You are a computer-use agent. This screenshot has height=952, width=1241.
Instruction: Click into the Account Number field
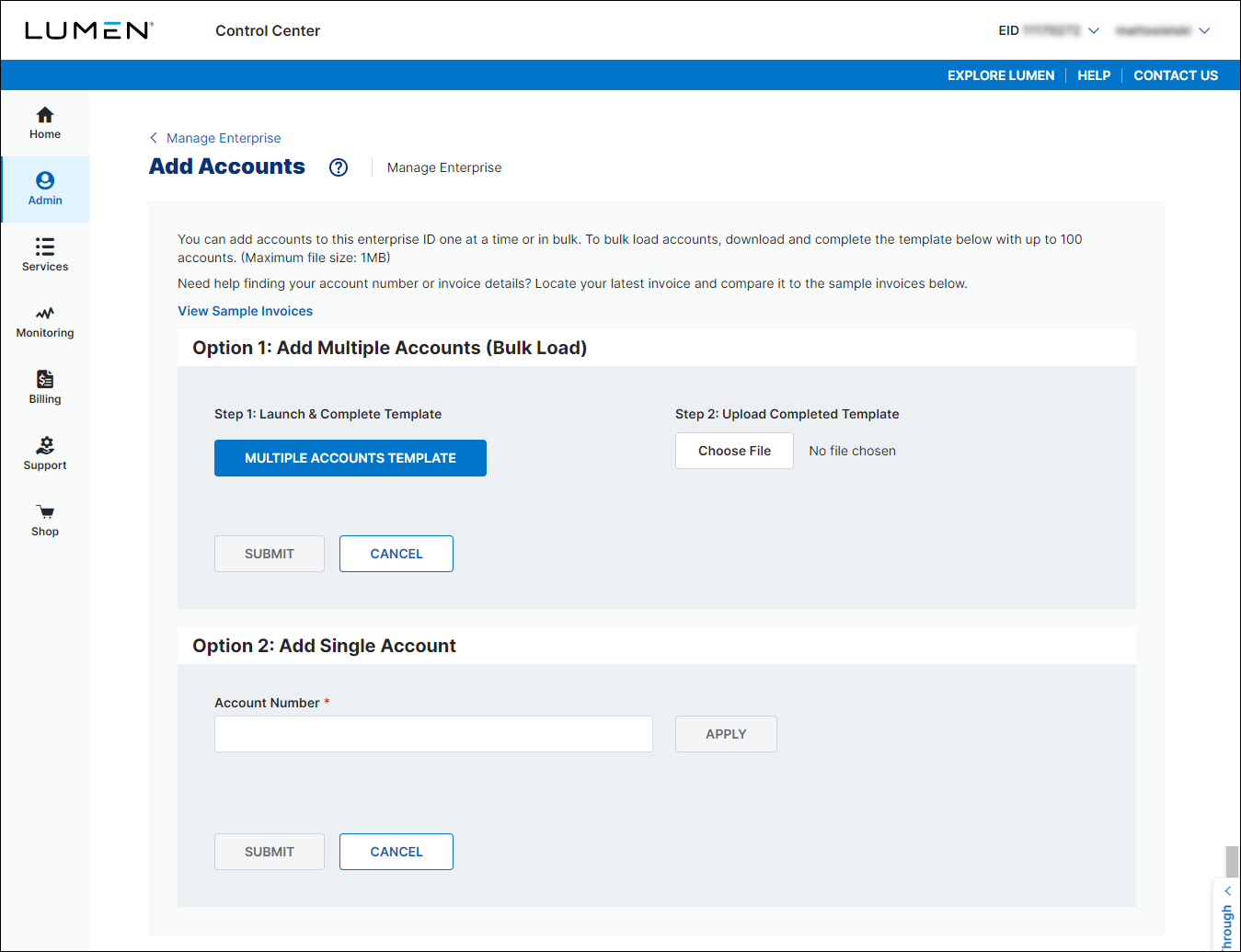(433, 734)
